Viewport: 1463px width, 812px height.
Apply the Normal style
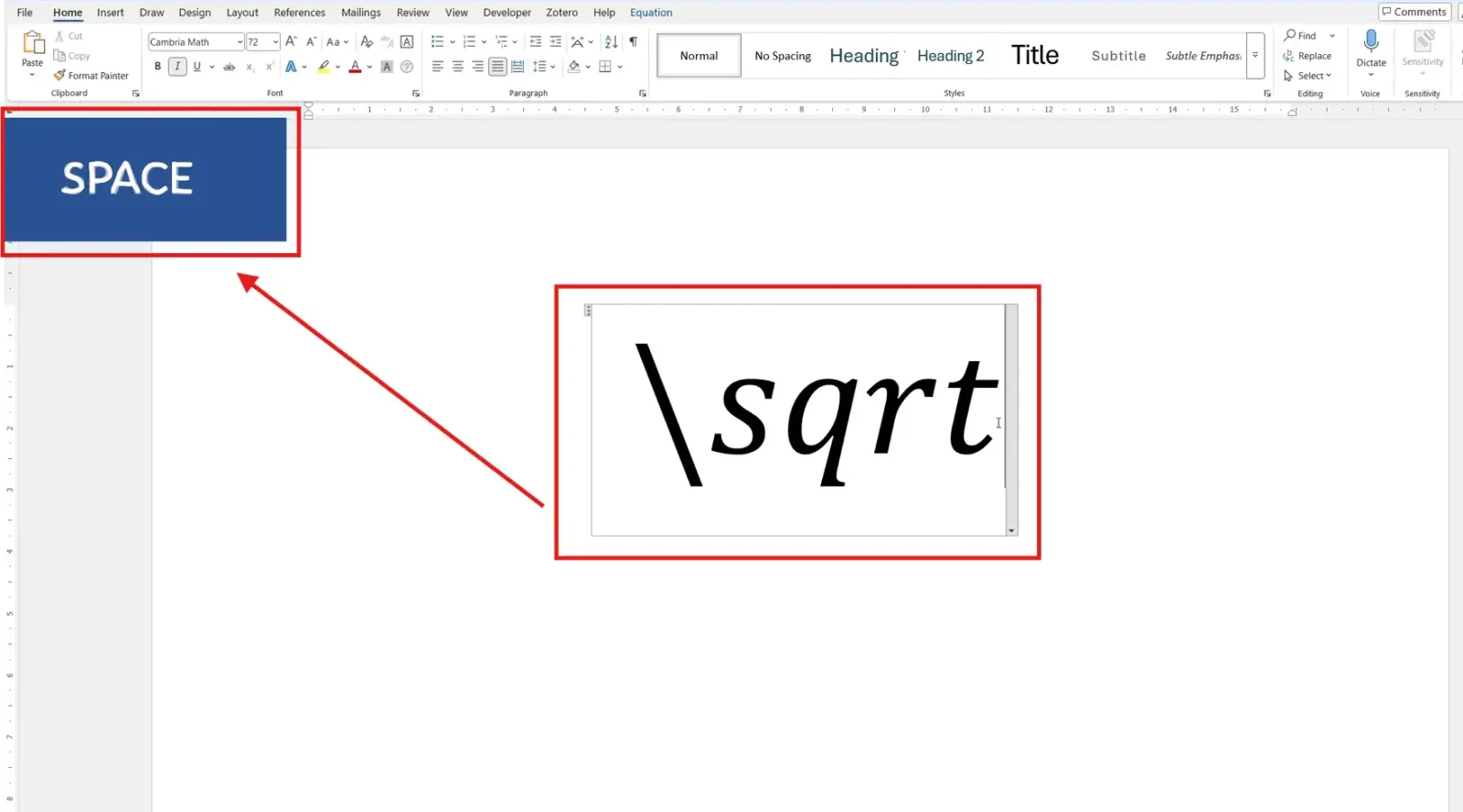[699, 56]
